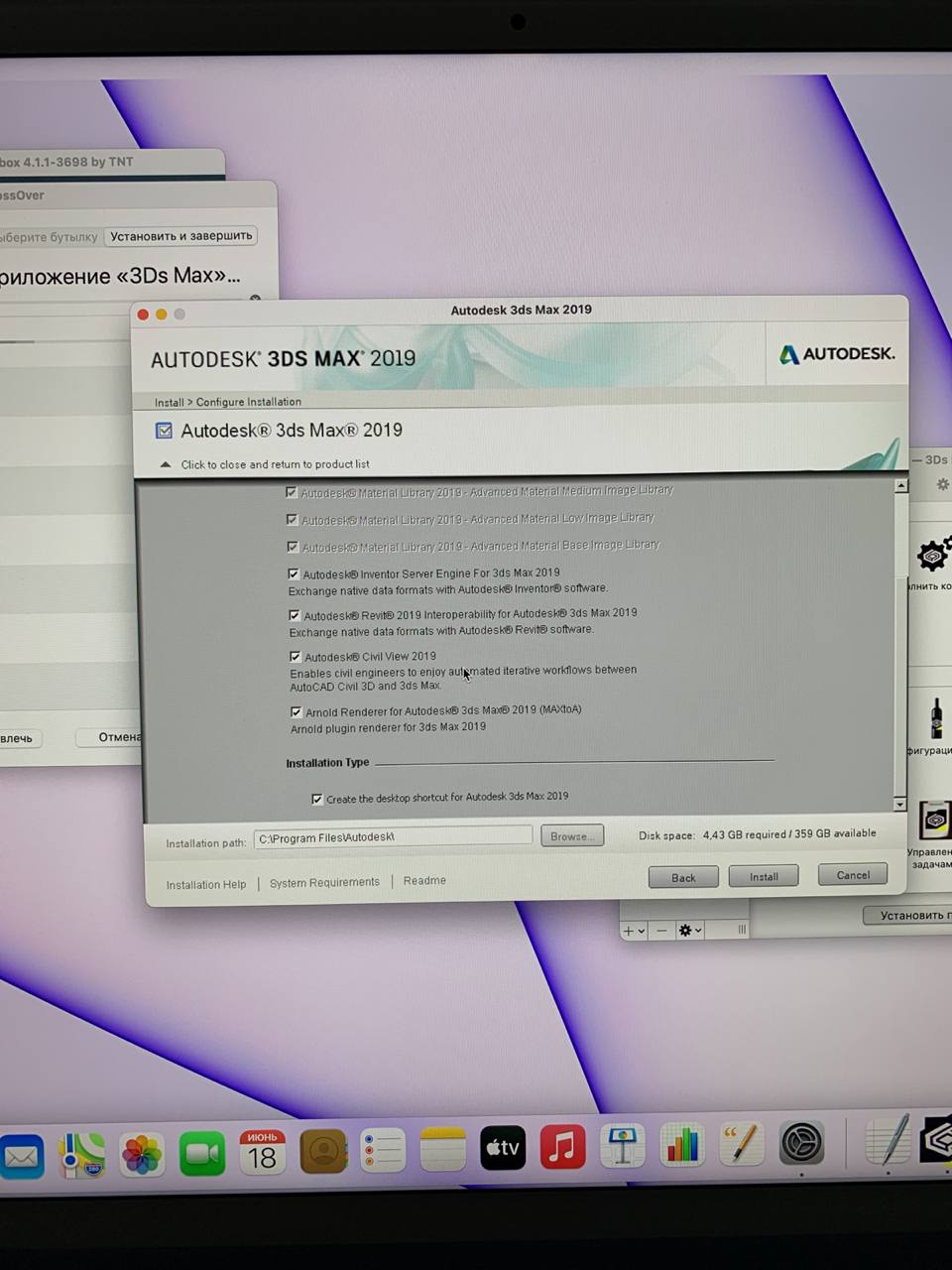Click the Autodesk logo in header
952x1270 pixels.
point(837,354)
